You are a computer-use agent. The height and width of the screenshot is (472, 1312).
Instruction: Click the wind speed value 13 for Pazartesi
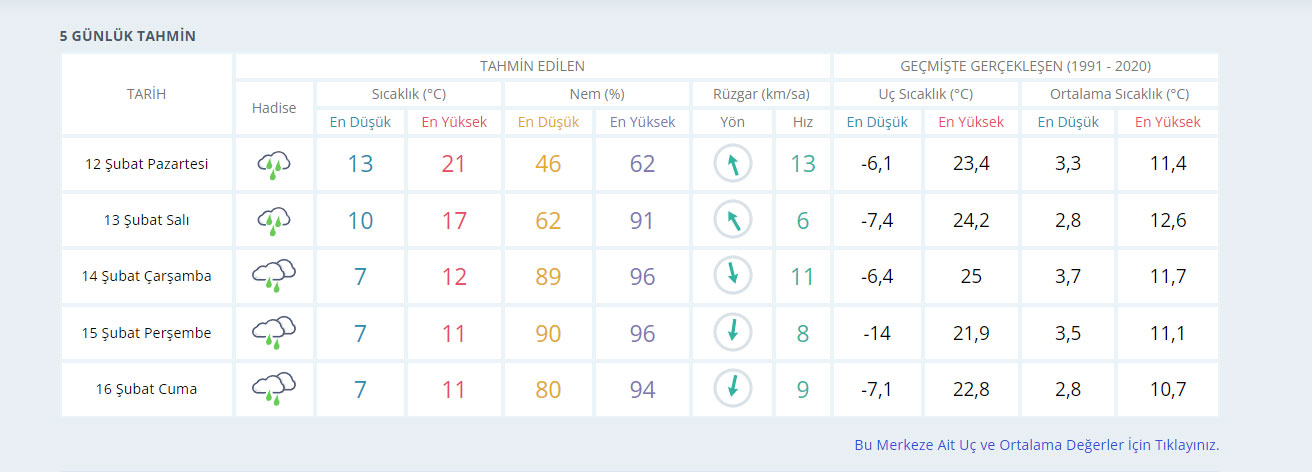tap(802, 164)
